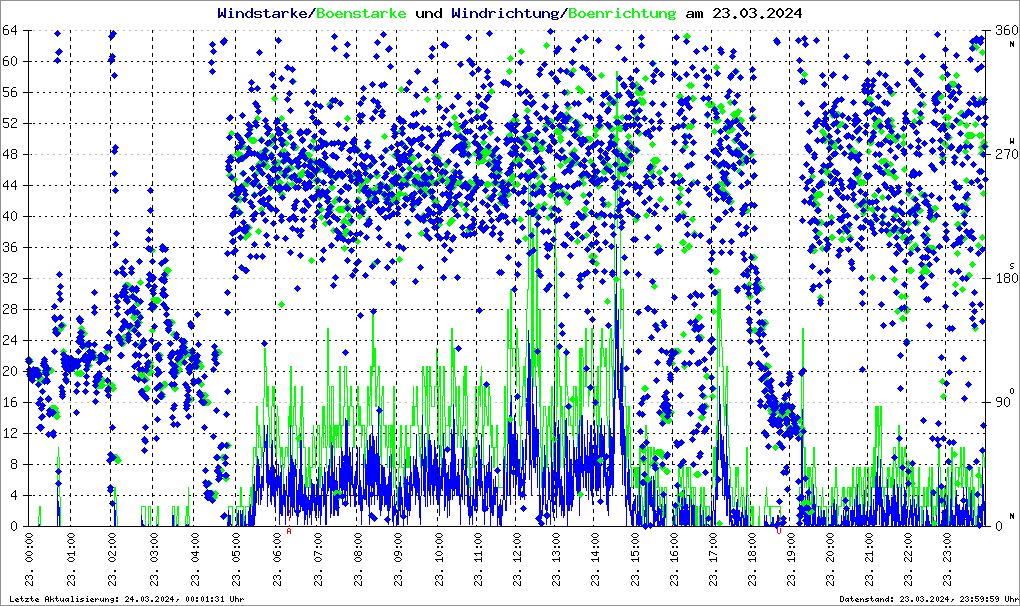Click the '00:00' time axis label
Image resolution: width=1020 pixels, height=606 pixels.
click(30, 549)
